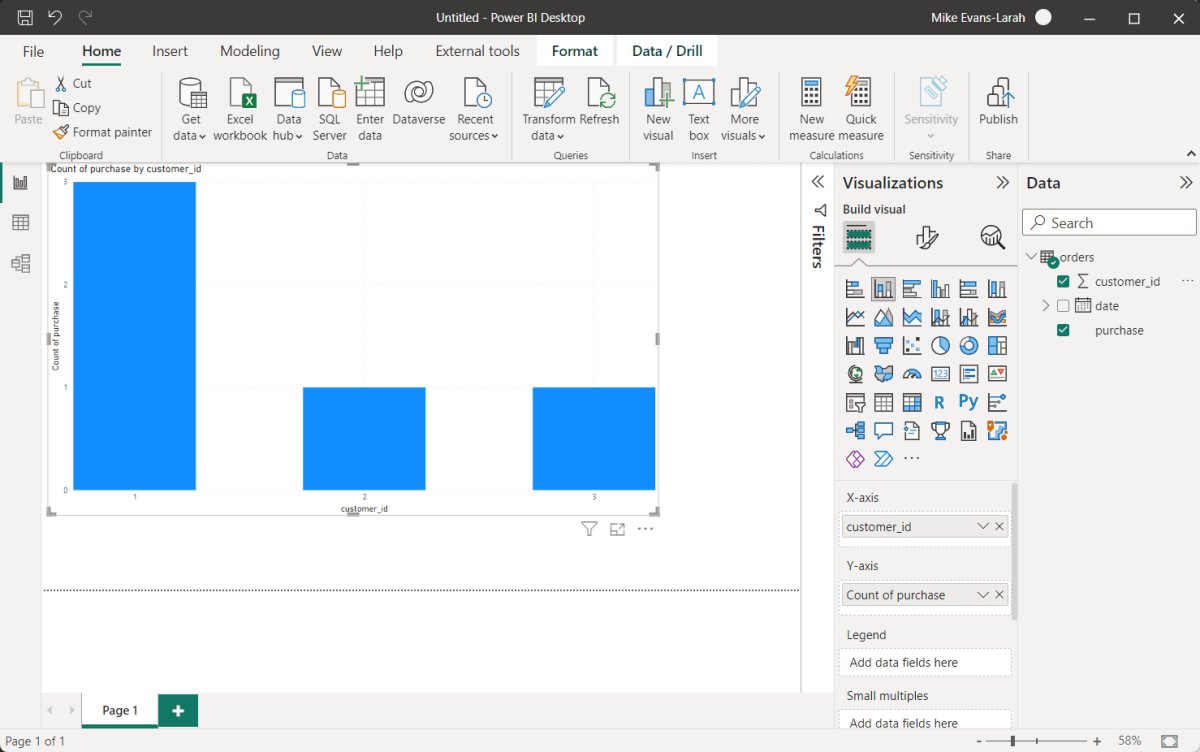
Task: Select the clustered bar chart visual
Action: [911, 289]
